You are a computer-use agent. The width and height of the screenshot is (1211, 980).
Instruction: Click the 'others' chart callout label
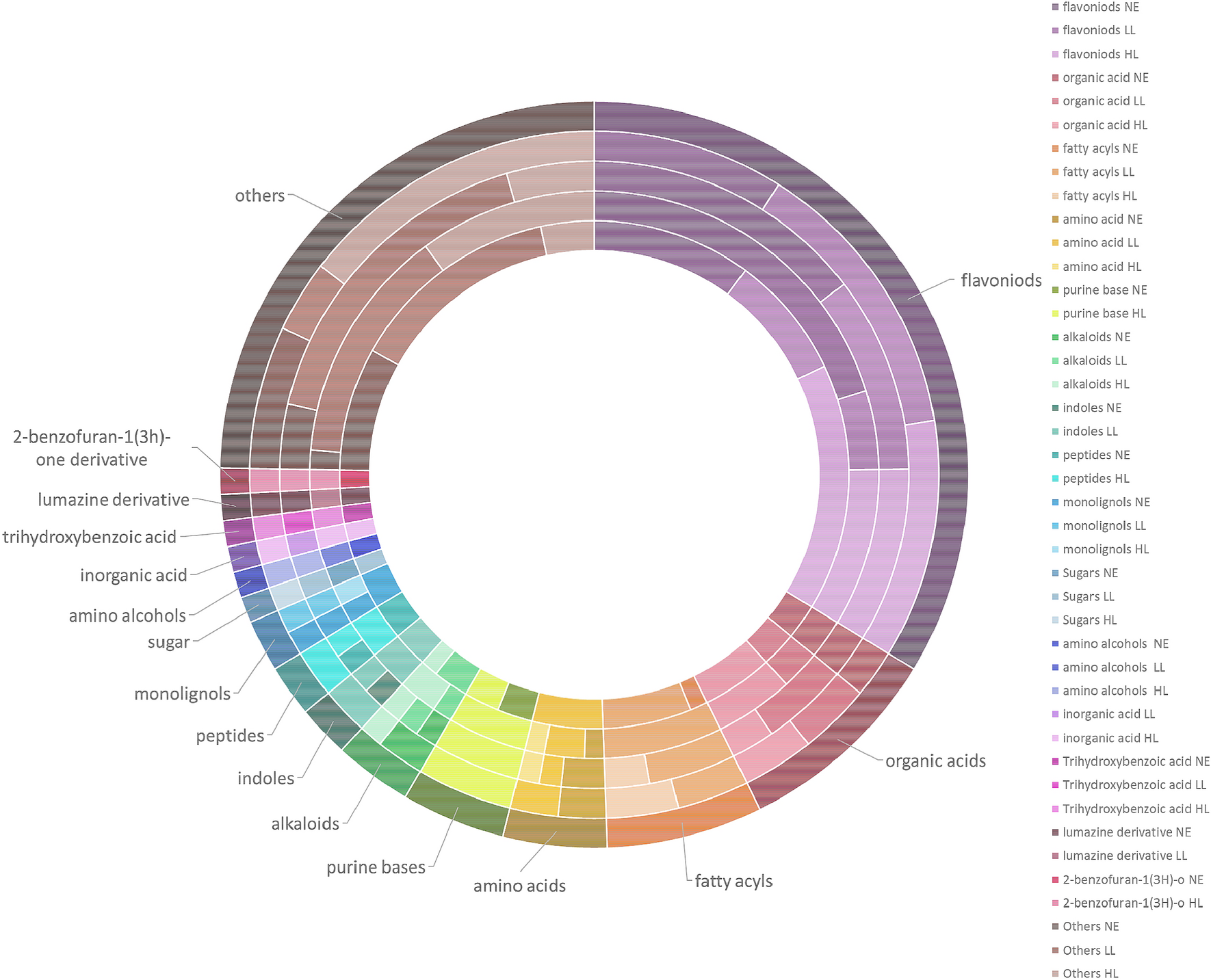tap(259, 196)
